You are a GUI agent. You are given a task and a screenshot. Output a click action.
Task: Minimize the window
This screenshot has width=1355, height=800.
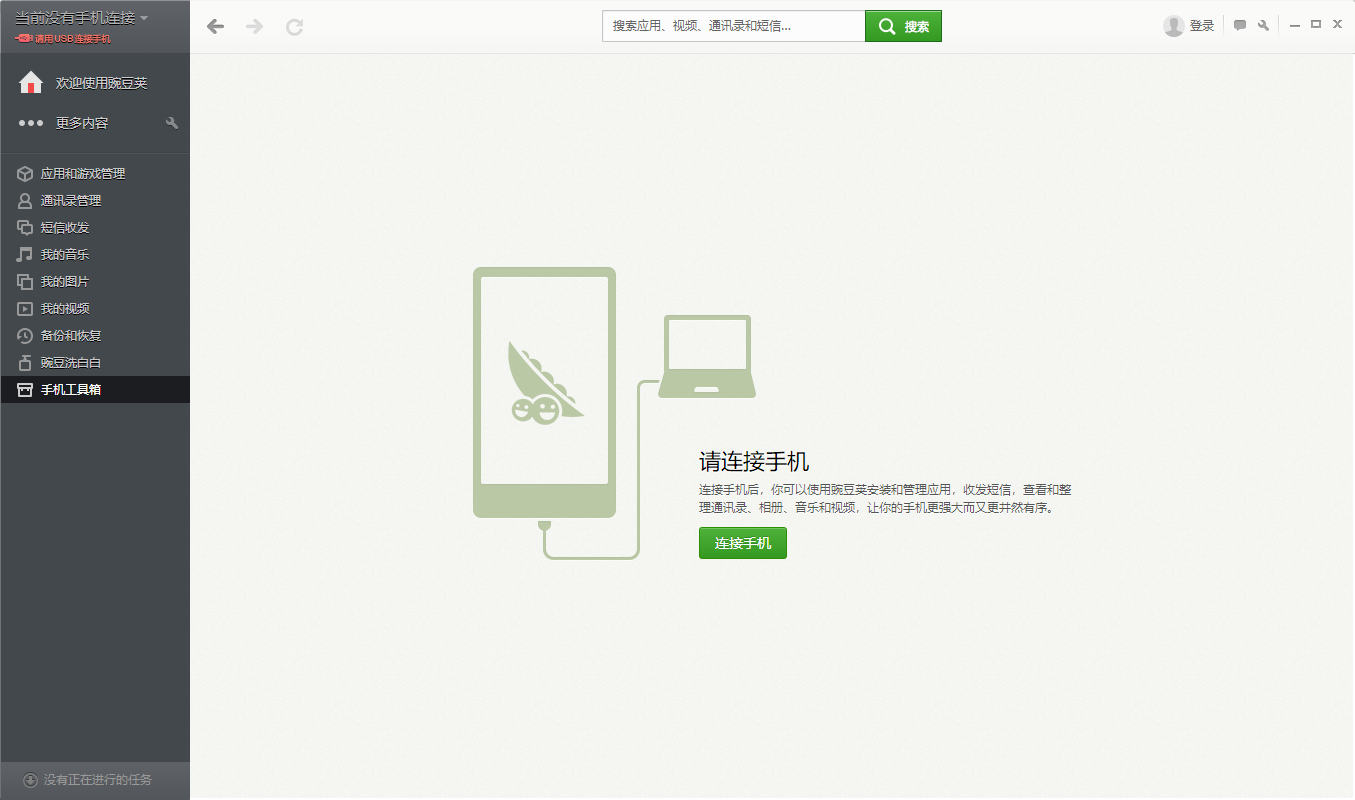1295,25
